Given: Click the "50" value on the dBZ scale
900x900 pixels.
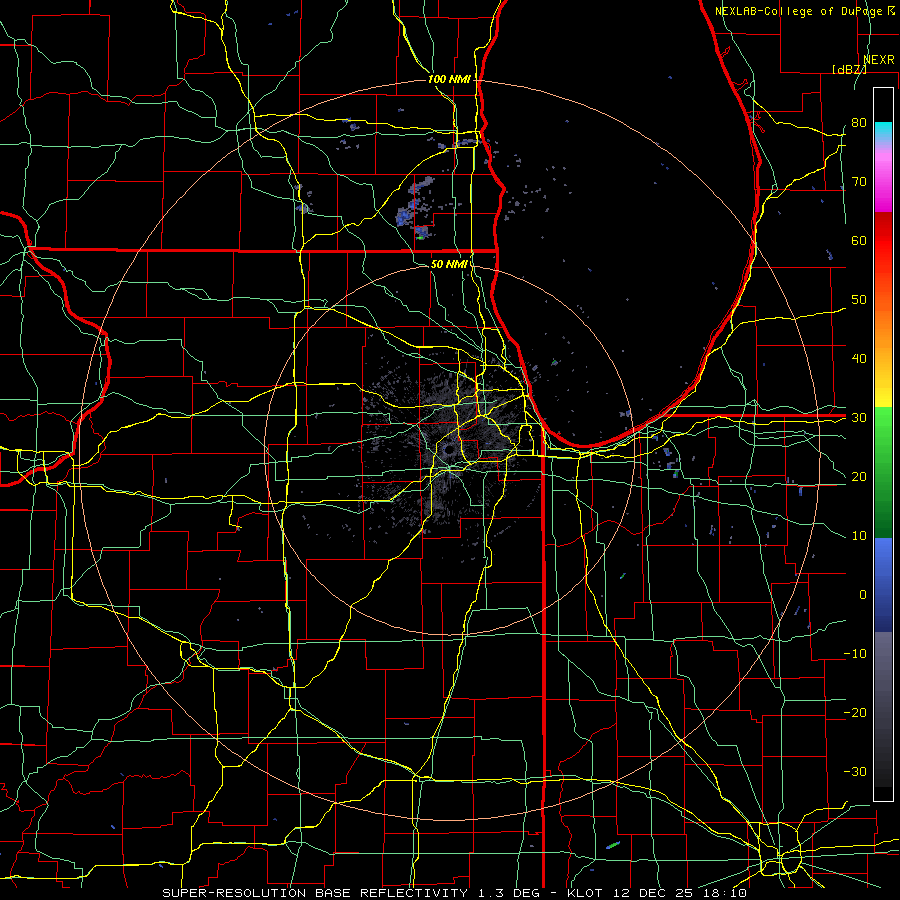Looking at the screenshot, I should coord(859,300).
